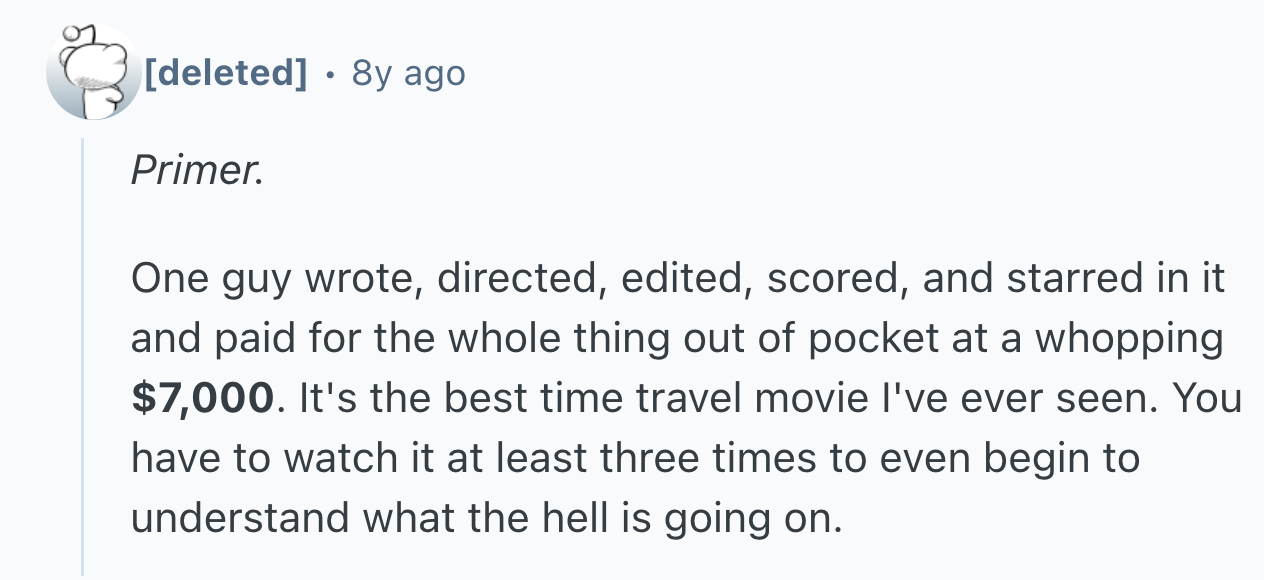The height and width of the screenshot is (580, 1264).
Task: Click the words "even begin to"
Action: click(1014, 459)
